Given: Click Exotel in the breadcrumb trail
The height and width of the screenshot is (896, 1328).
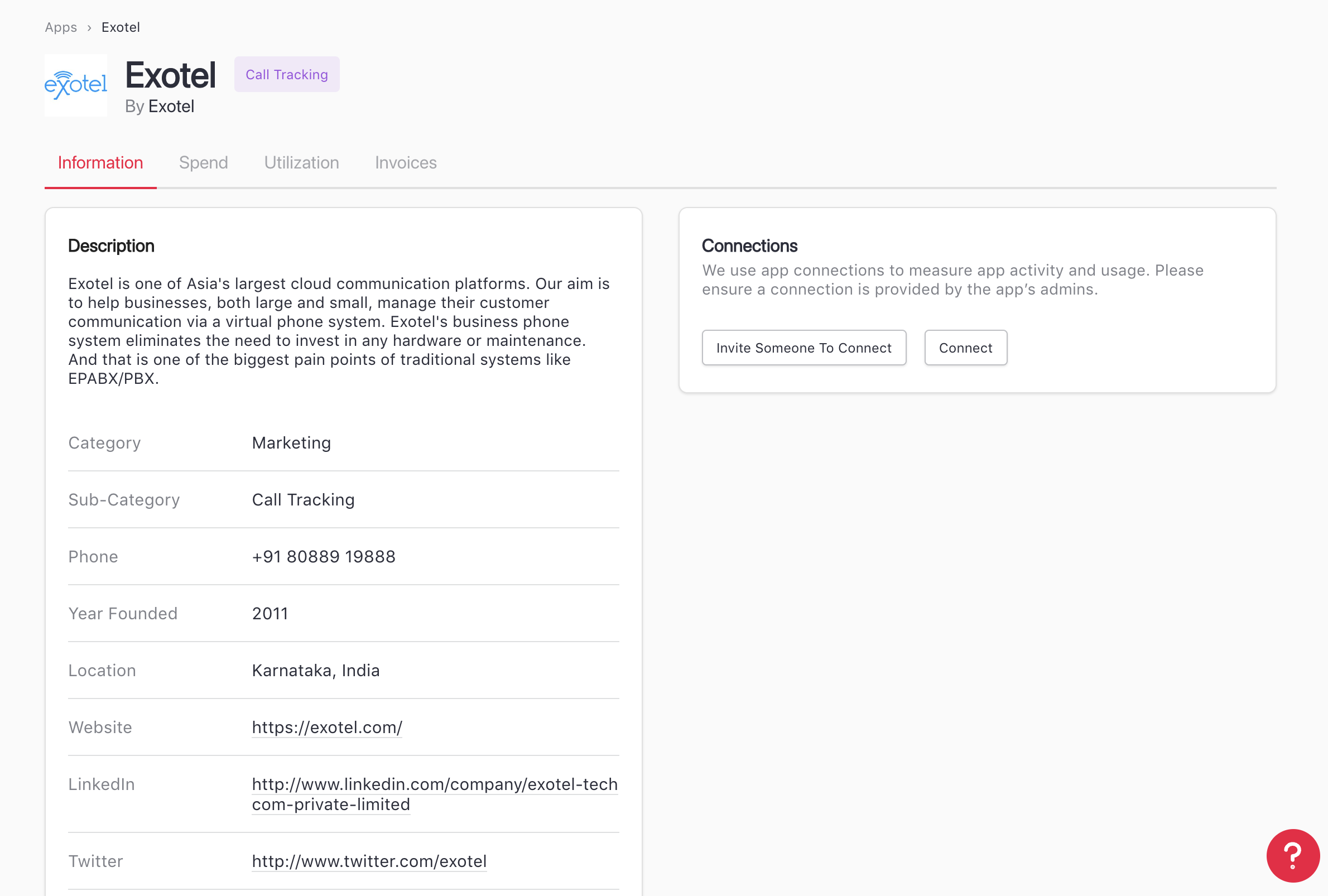Looking at the screenshot, I should point(121,27).
